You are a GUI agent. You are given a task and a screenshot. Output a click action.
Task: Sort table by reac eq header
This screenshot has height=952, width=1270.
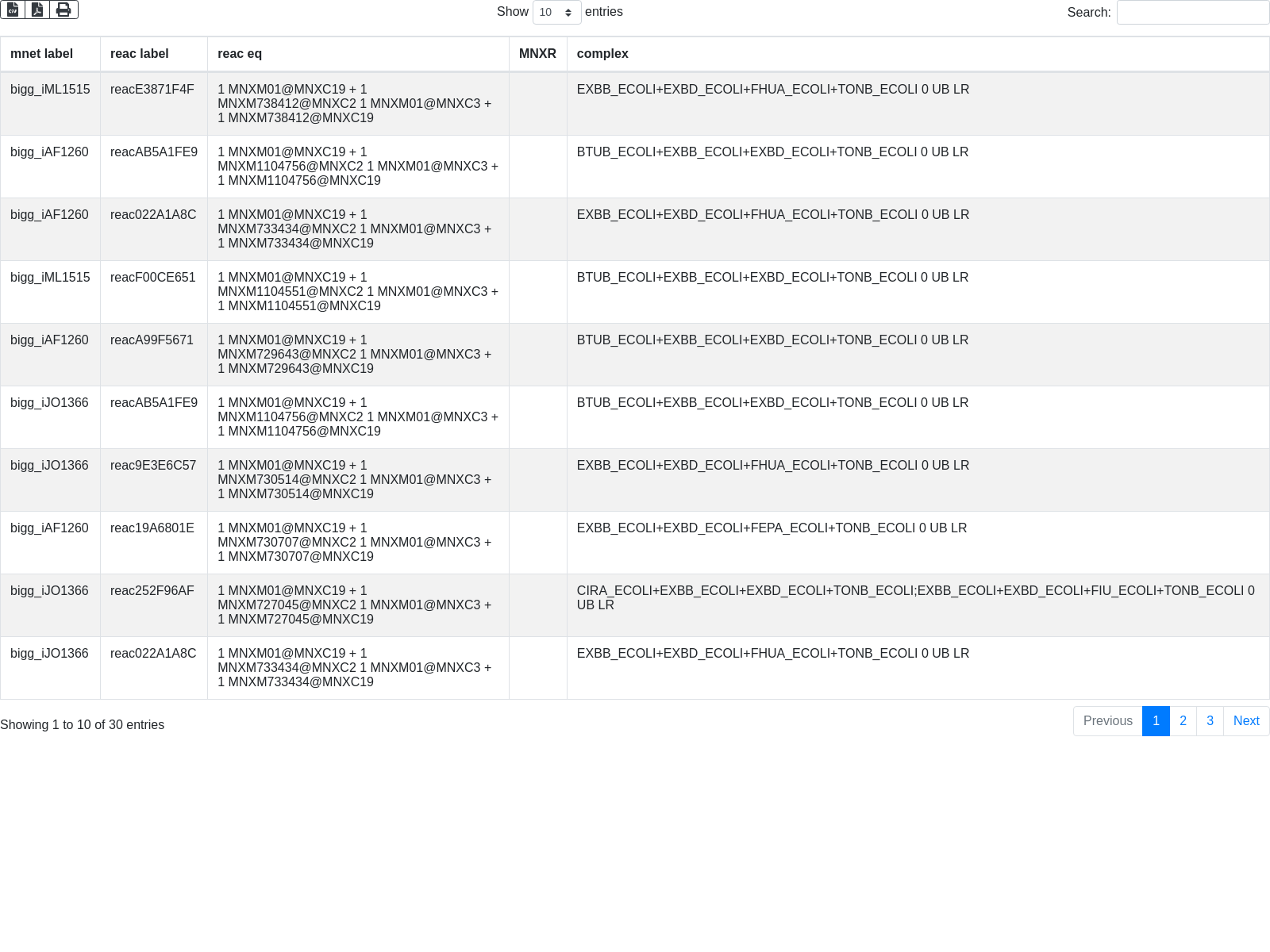click(240, 54)
